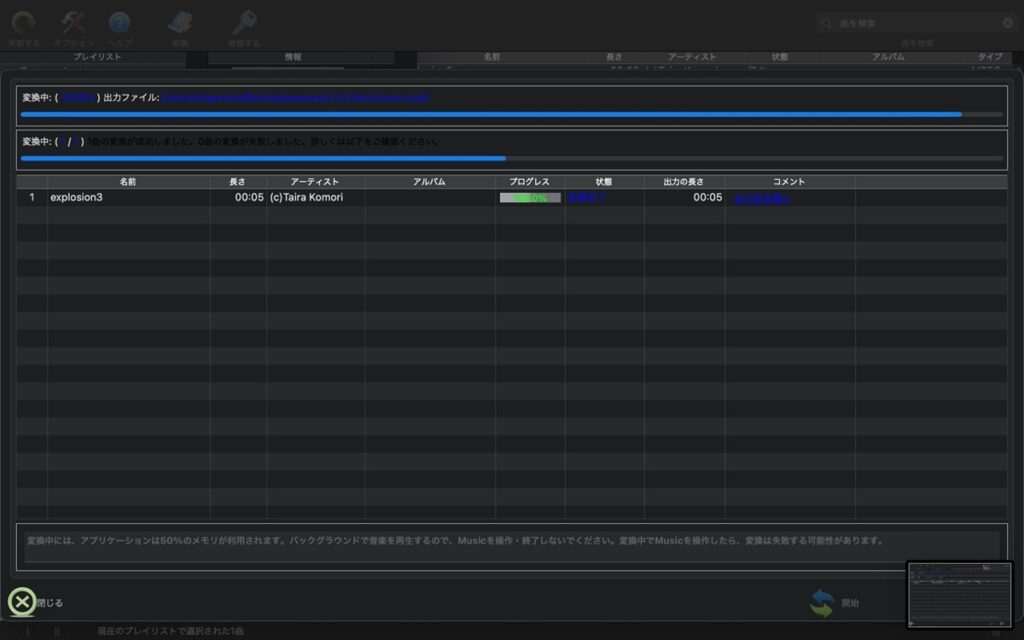Click the blue 状態 link in explosion3 row
This screenshot has width=1024, height=640.
[x=586, y=197]
